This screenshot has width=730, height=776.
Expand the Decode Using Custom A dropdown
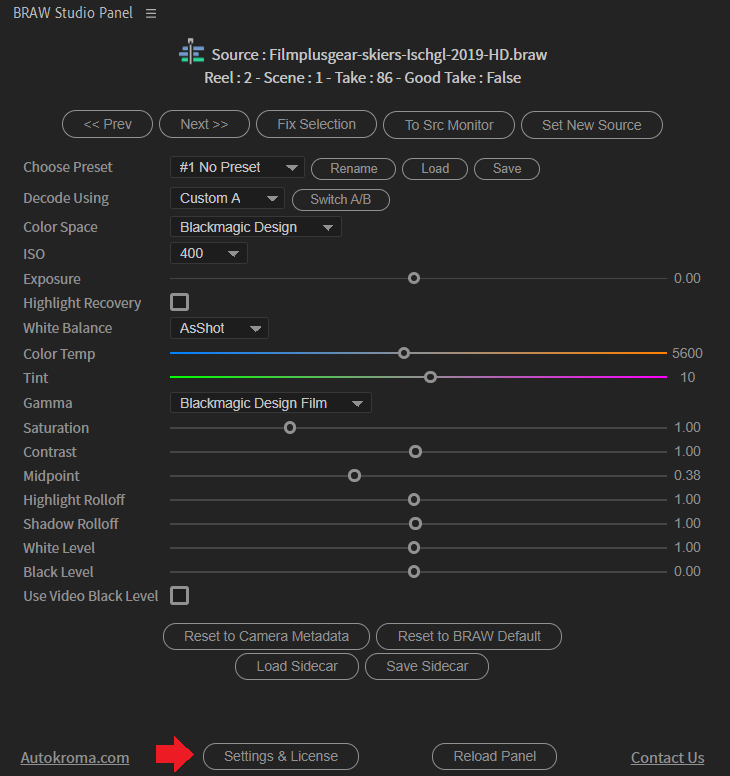[x=227, y=198]
